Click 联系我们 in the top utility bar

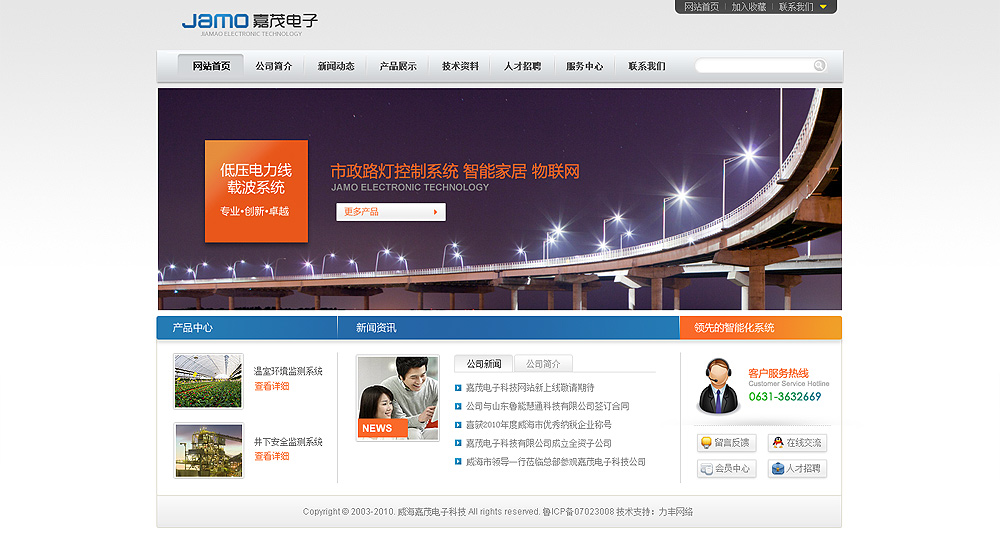point(796,7)
